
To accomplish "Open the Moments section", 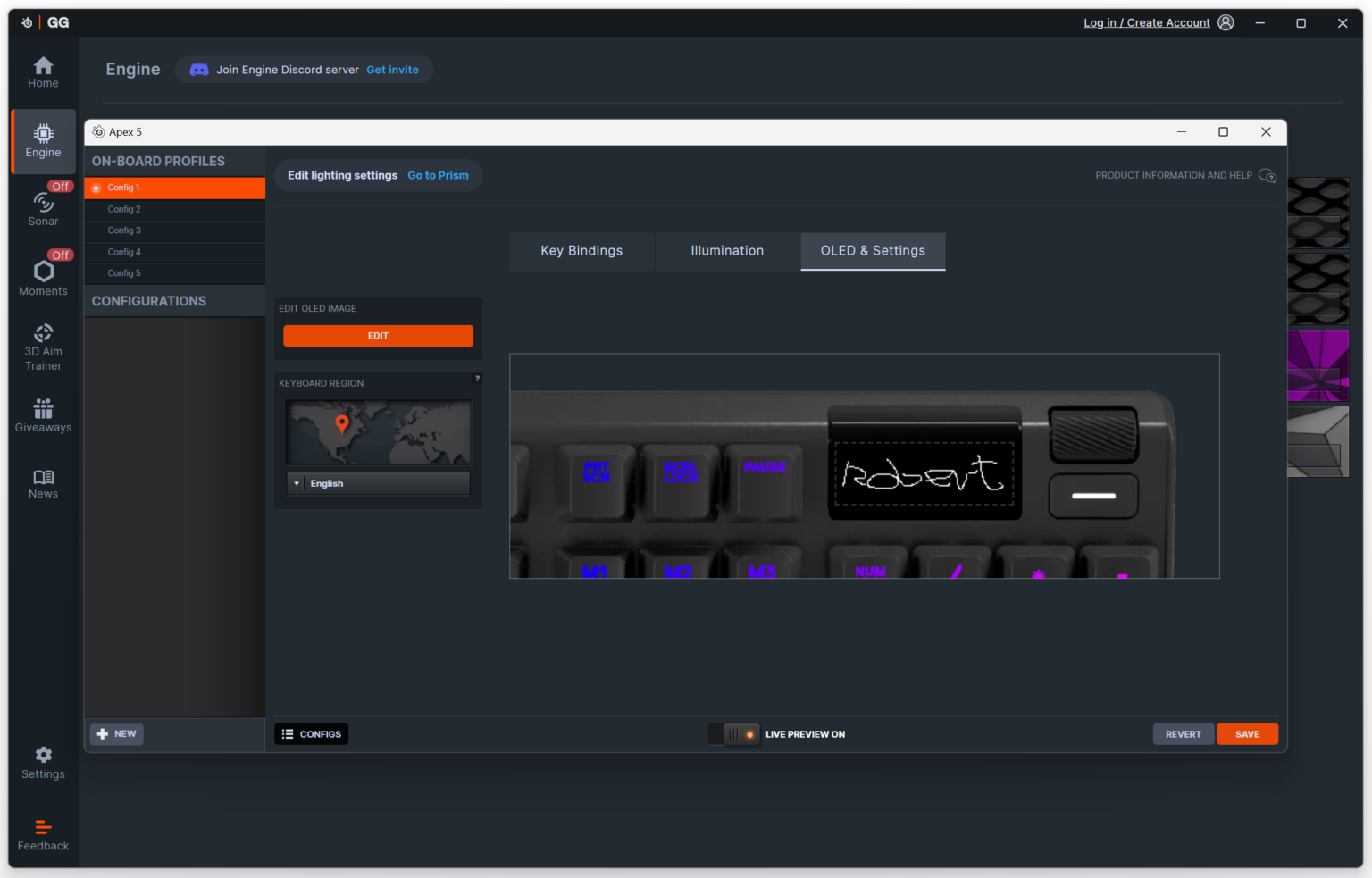I will (x=43, y=277).
